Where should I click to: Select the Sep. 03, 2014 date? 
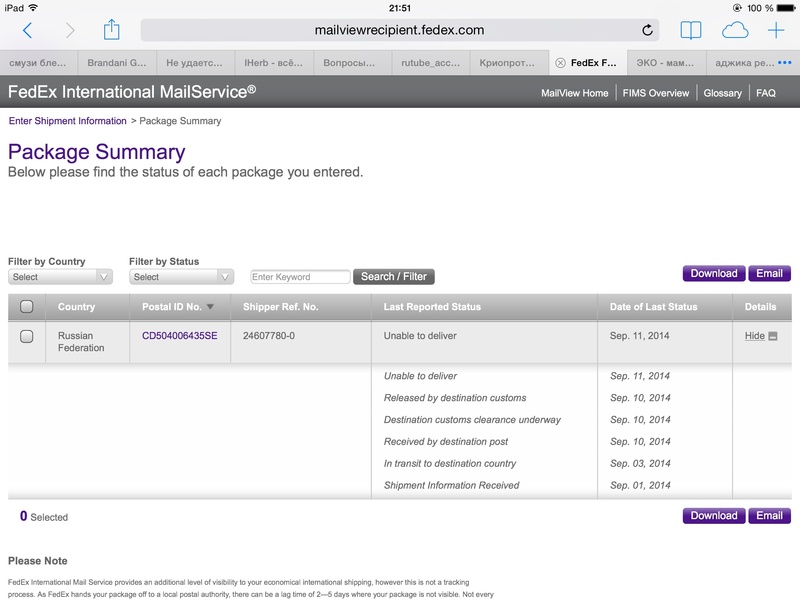640,463
